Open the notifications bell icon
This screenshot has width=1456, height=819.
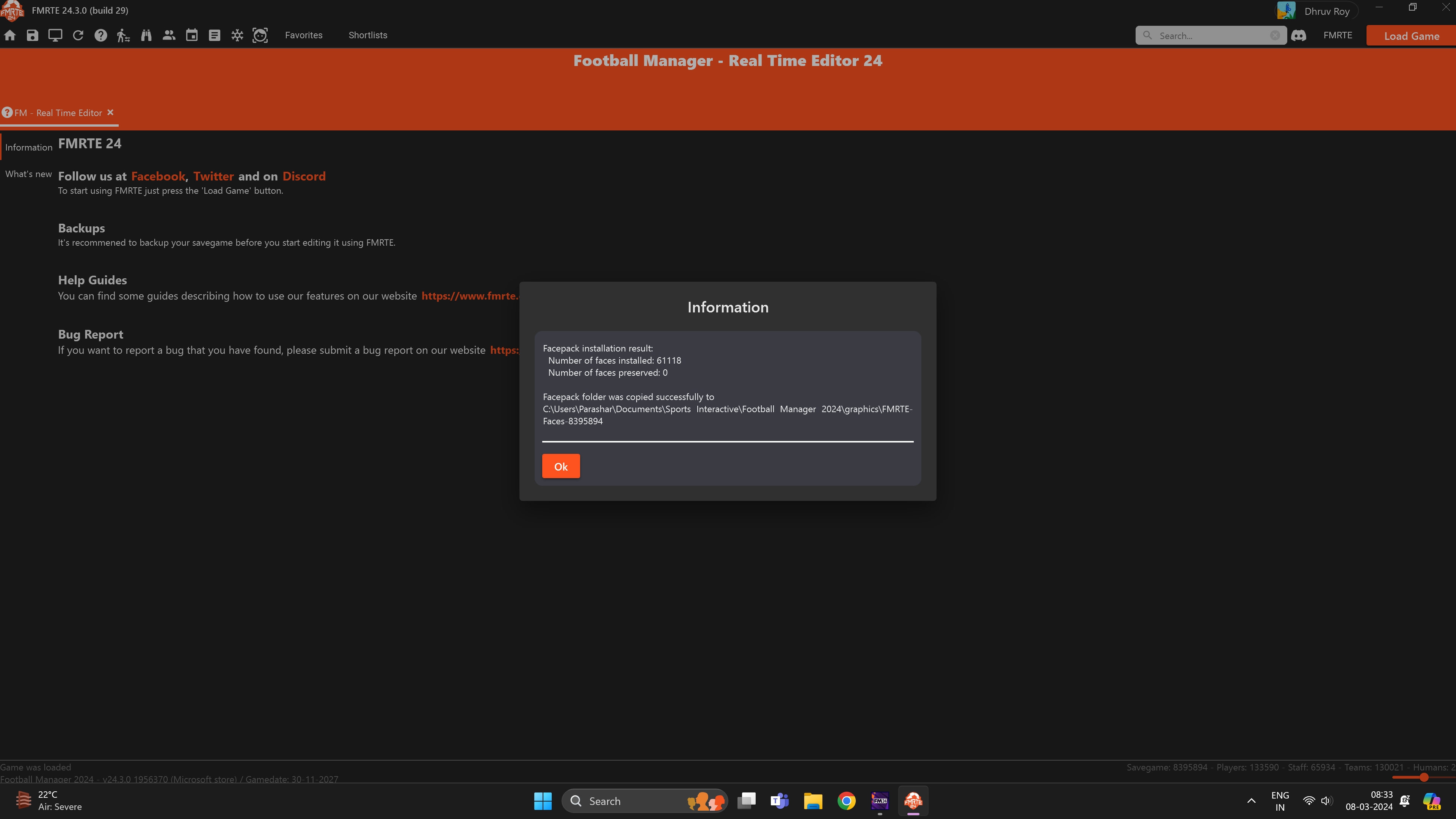tap(1404, 801)
